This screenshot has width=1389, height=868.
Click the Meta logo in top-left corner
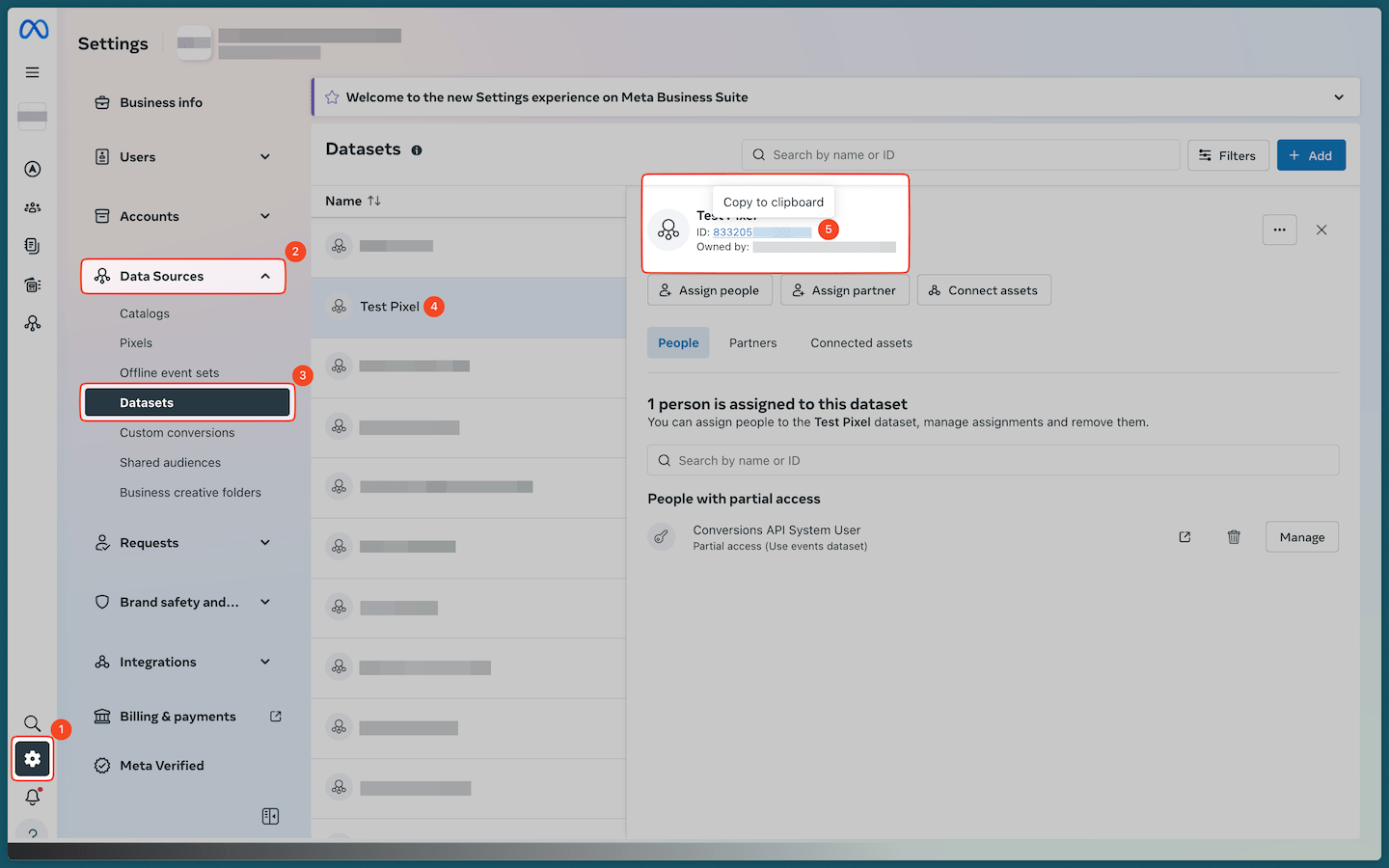32,29
